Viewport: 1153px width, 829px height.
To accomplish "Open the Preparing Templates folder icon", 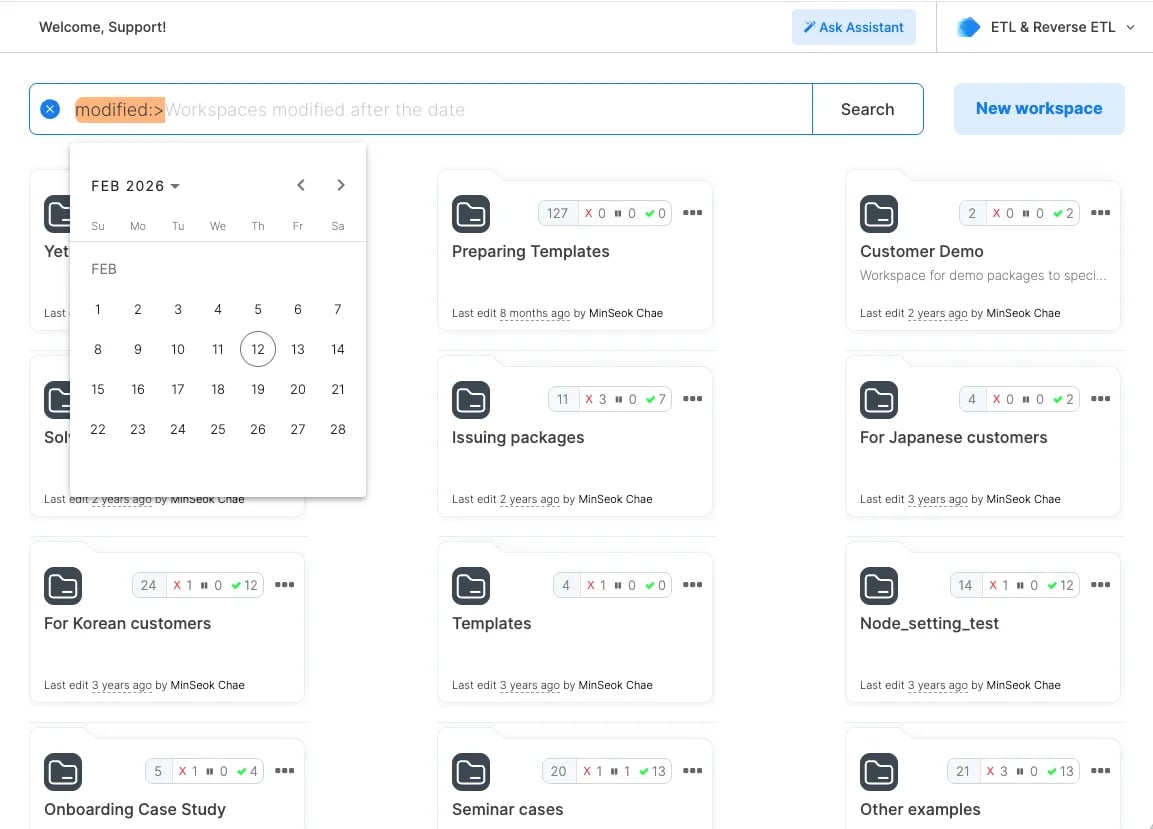I will (471, 214).
